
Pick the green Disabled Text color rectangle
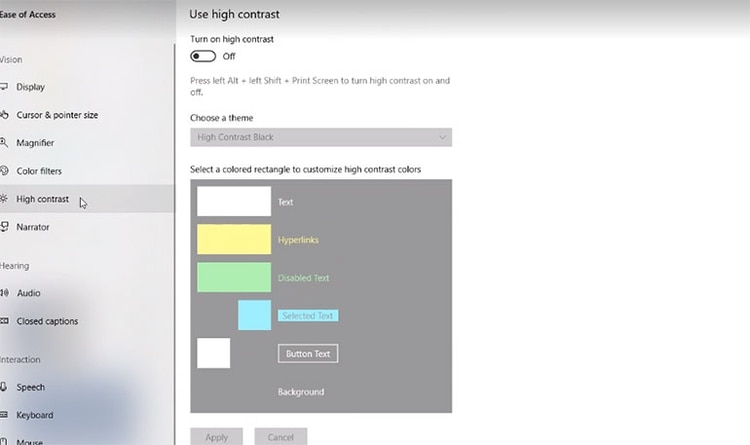coord(233,277)
